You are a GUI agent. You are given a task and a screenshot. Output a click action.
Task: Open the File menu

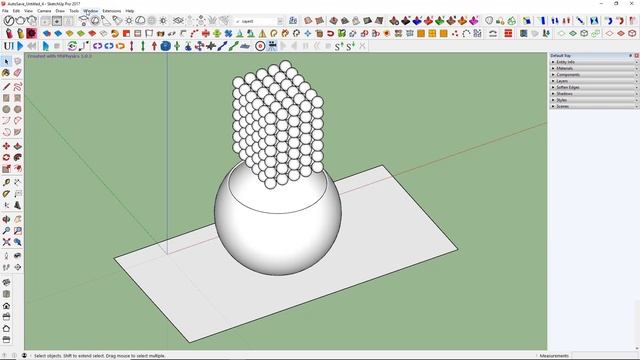[x=5, y=11]
